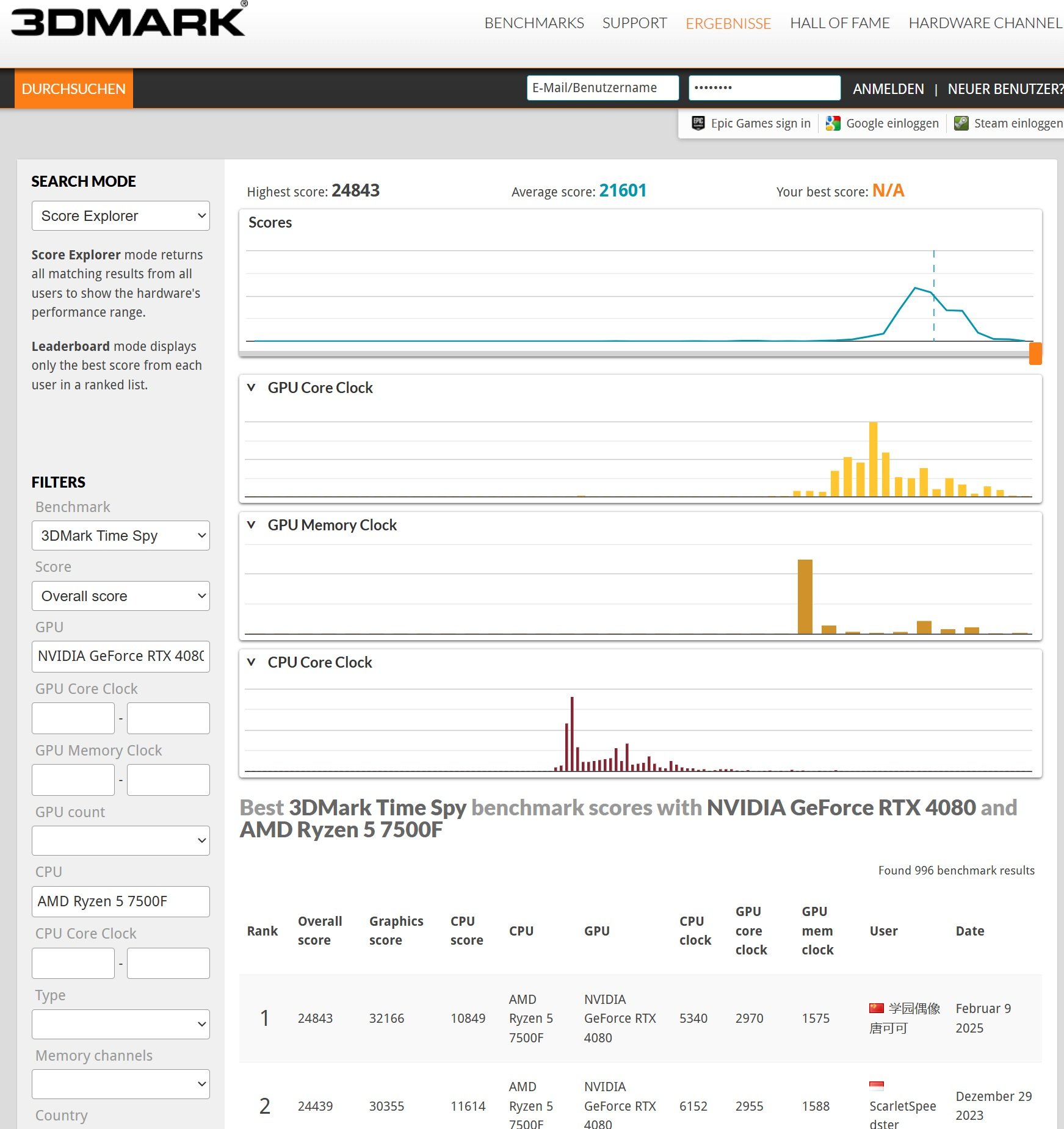1064x1129 pixels.
Task: Click the Rank column header
Action: point(262,931)
